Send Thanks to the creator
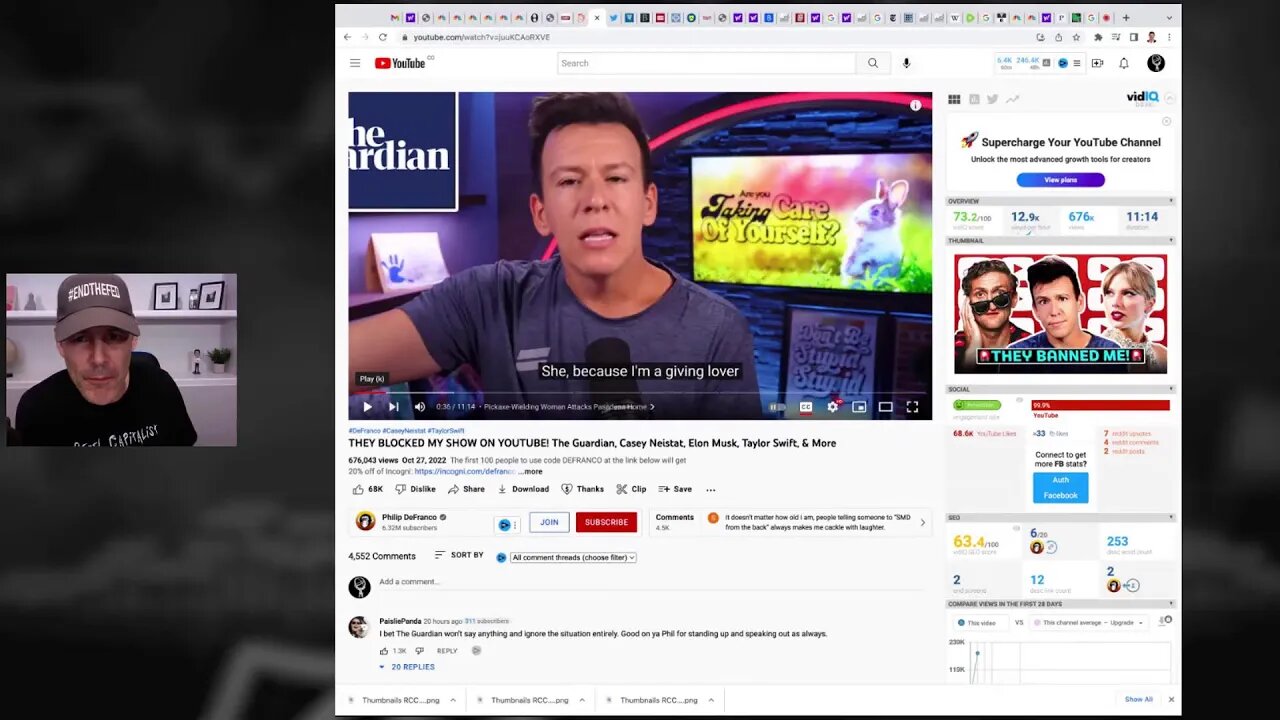 click(x=582, y=489)
